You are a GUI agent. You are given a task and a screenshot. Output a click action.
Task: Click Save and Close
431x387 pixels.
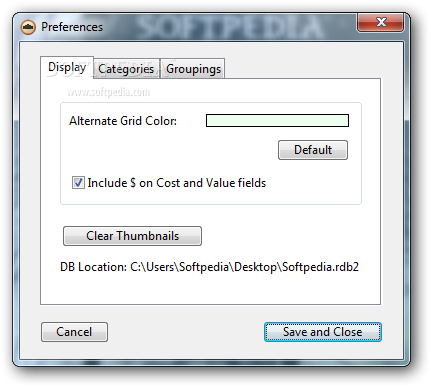(x=323, y=332)
